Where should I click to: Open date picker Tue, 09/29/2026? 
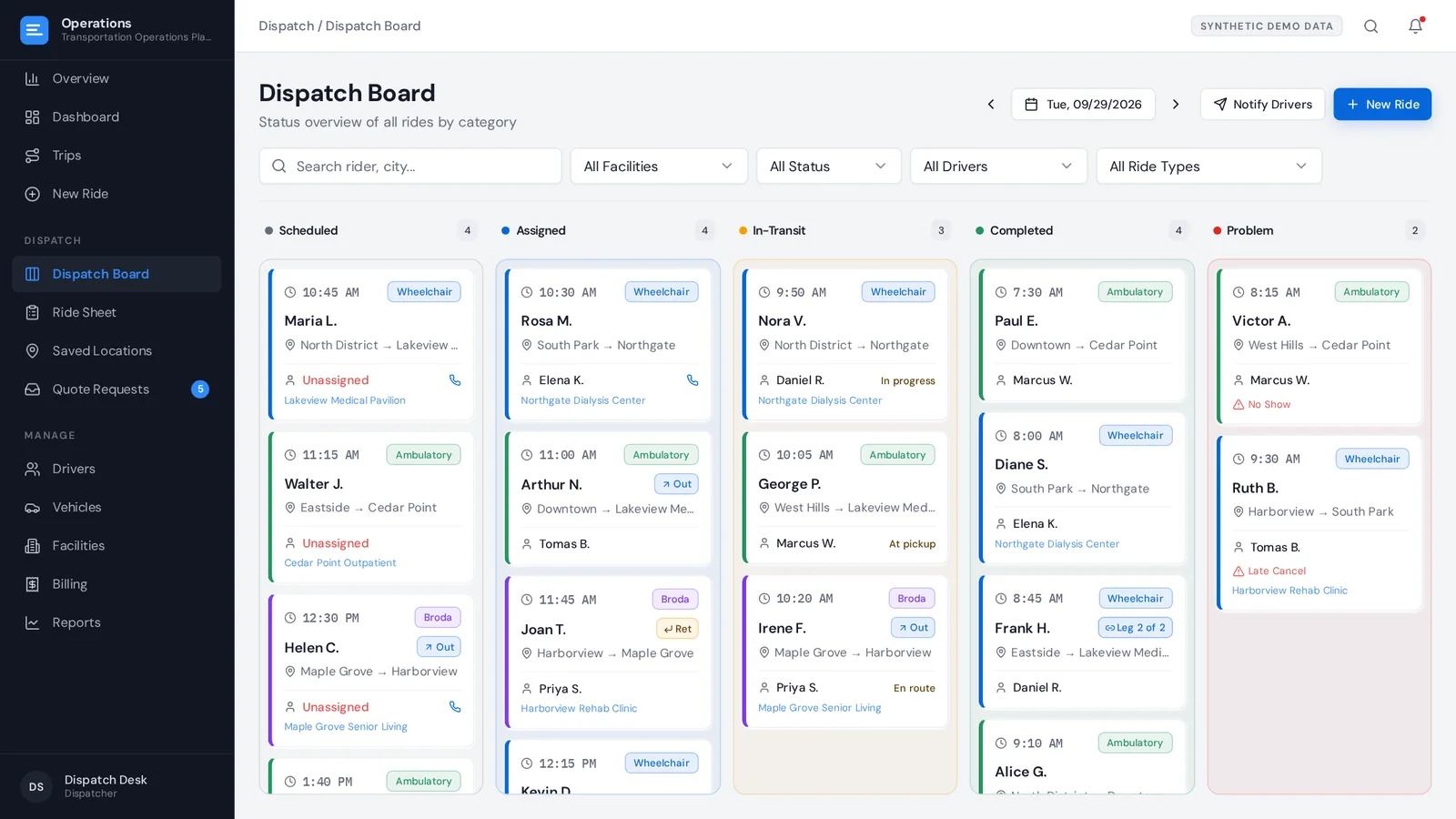[x=1083, y=105]
